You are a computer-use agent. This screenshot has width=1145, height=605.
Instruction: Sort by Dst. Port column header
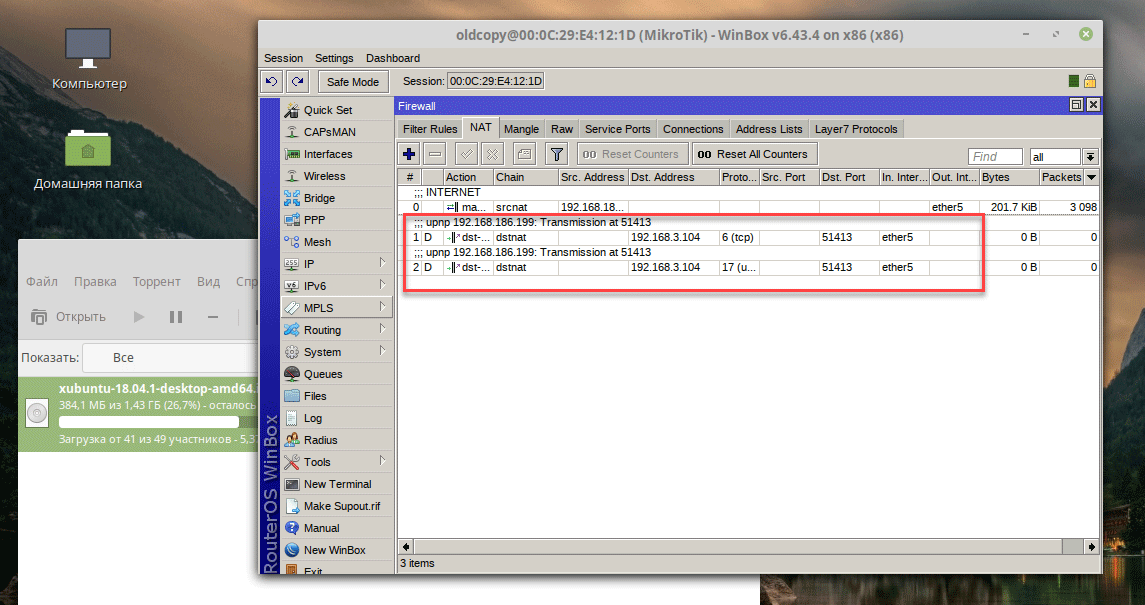pyautogui.click(x=849, y=177)
